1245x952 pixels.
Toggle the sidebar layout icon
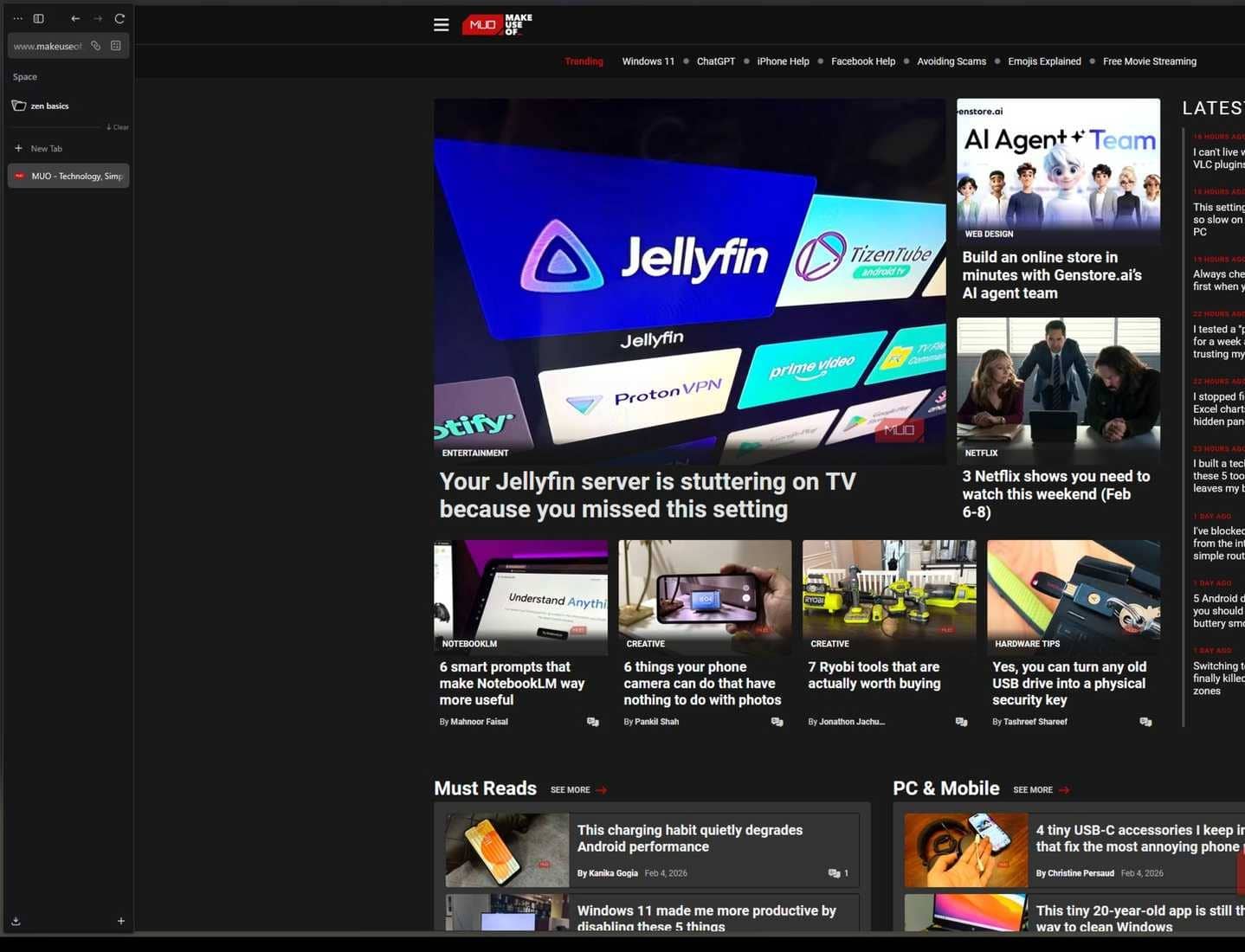39,18
